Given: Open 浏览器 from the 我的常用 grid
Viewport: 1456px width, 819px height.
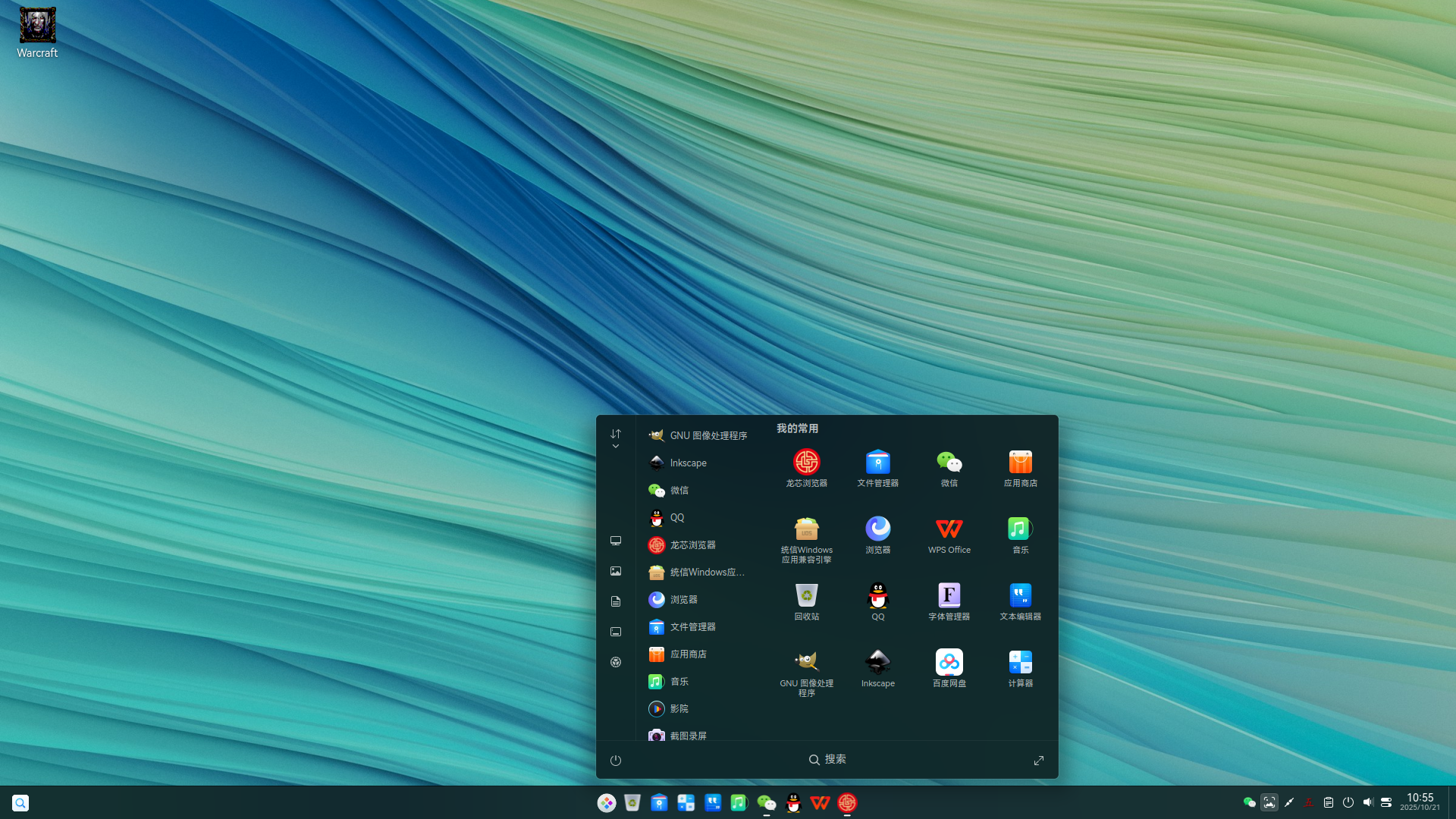Looking at the screenshot, I should [x=877, y=535].
